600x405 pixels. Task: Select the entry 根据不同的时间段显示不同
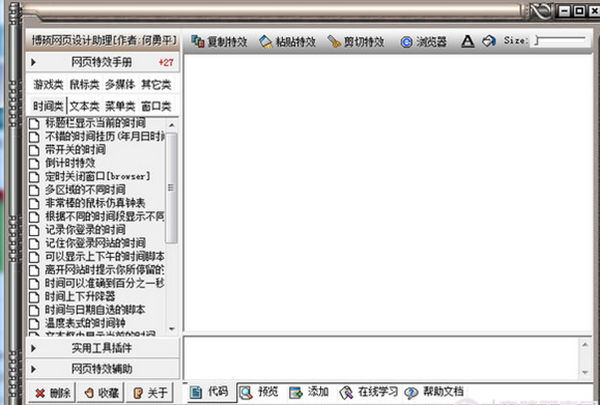click(104, 217)
